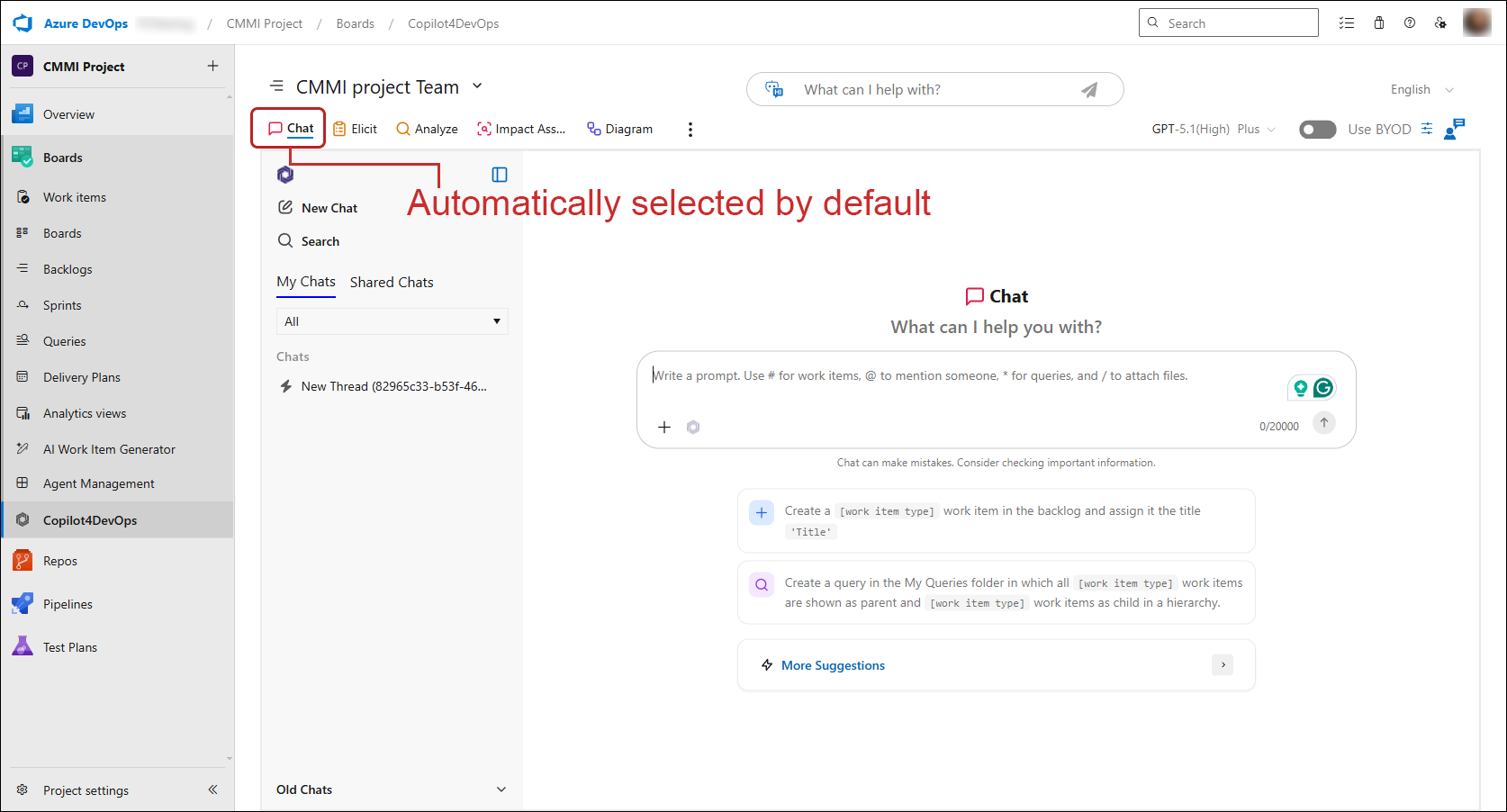This screenshot has width=1507, height=812.
Task: Expand the Old Chats section
Action: (x=392, y=789)
